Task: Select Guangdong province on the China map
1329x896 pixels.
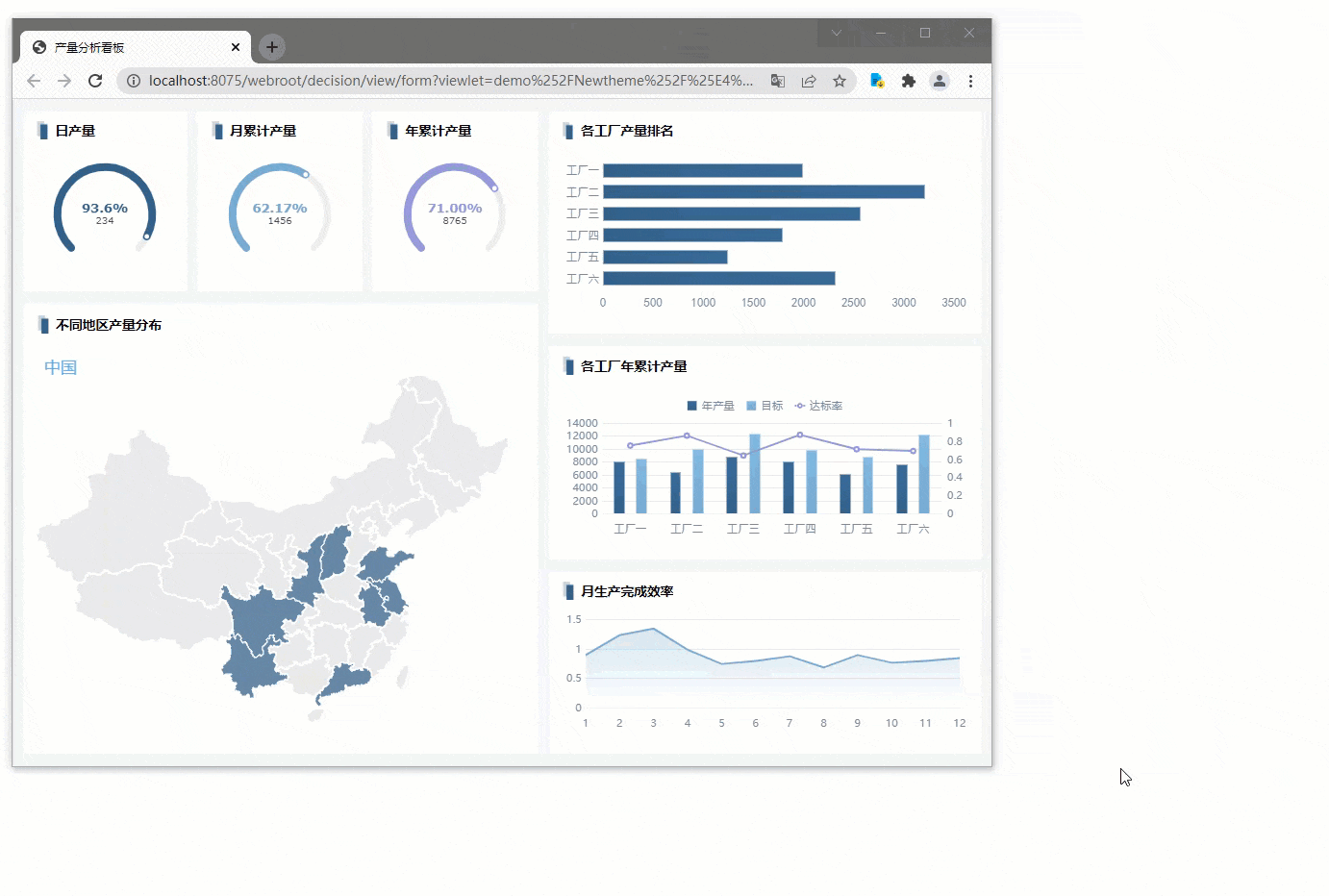Action: click(x=344, y=680)
